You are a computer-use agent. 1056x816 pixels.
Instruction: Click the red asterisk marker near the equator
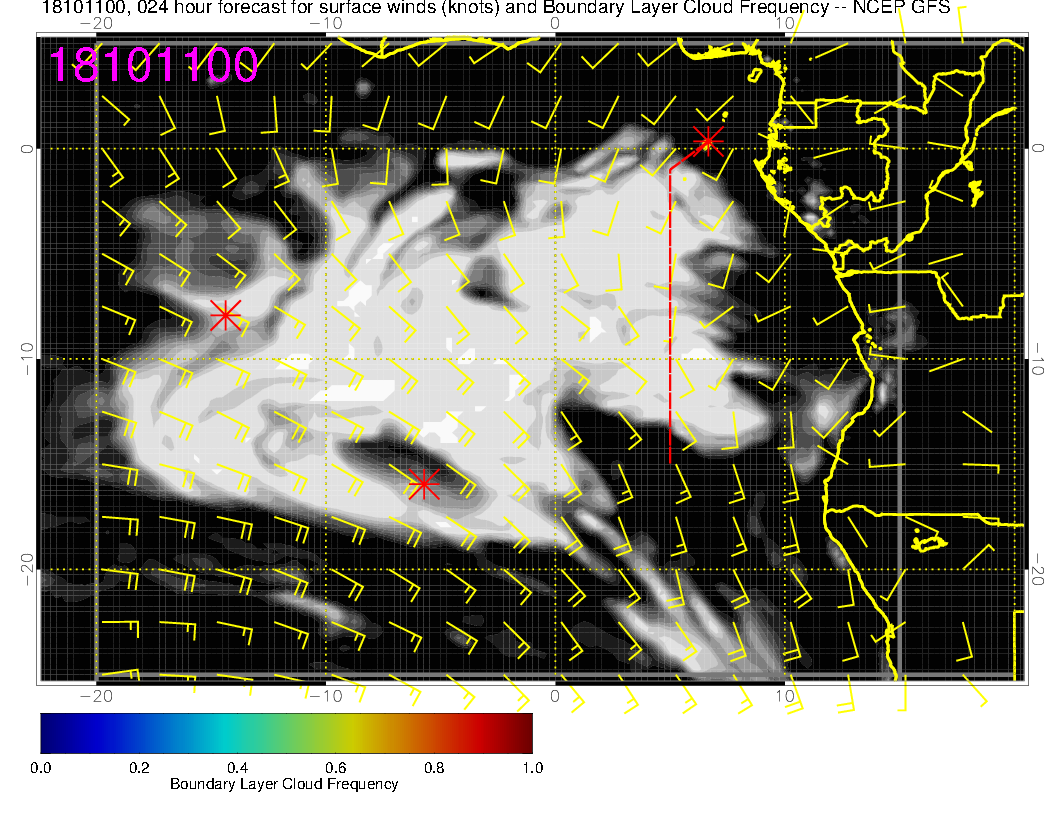(x=708, y=142)
